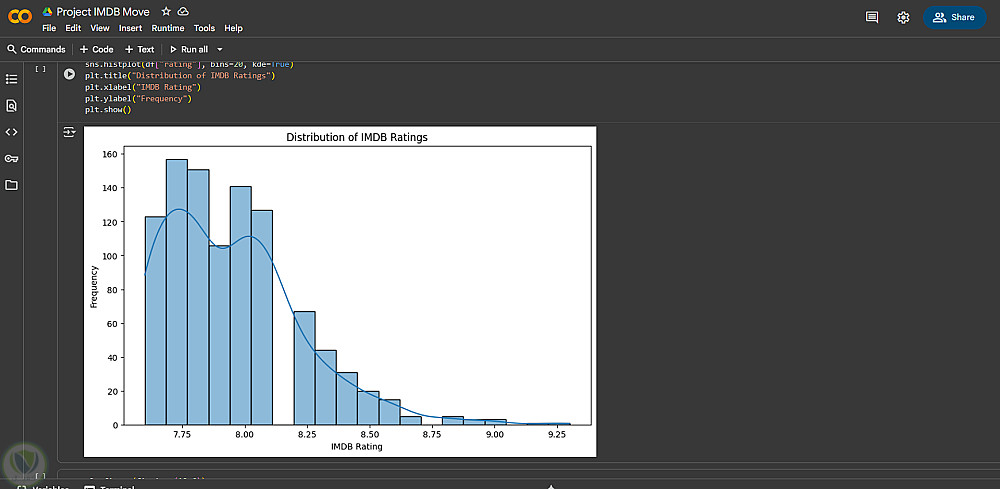
Task: Open the code snippets sidebar icon
Action: [x=11, y=132]
